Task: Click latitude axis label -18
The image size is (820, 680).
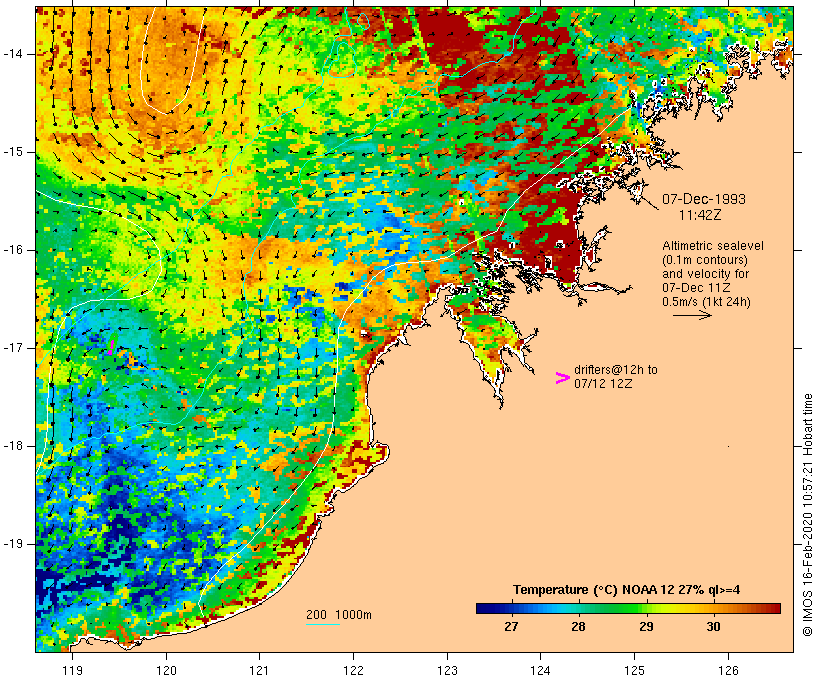Action: (x=13, y=446)
